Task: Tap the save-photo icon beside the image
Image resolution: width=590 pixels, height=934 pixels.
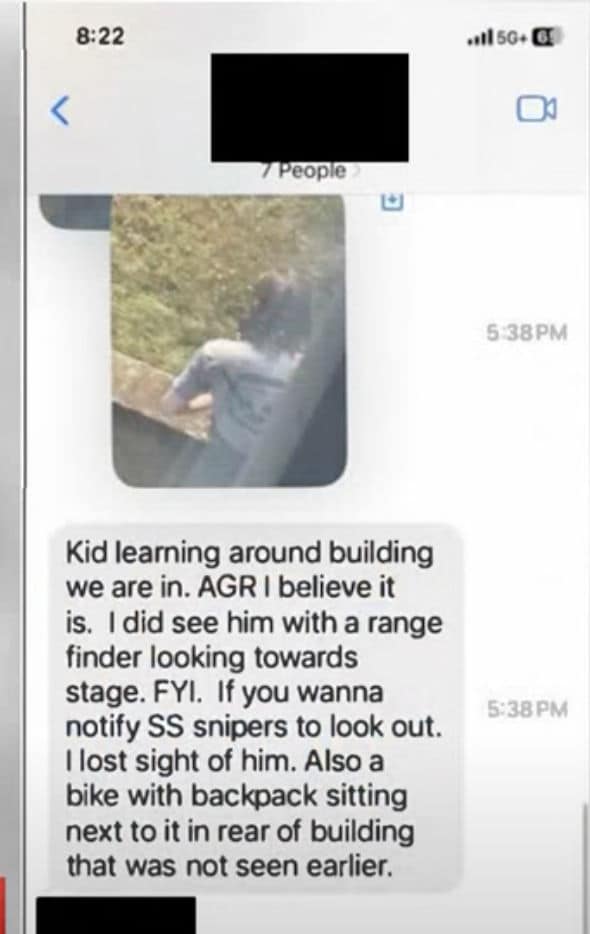Action: click(392, 203)
